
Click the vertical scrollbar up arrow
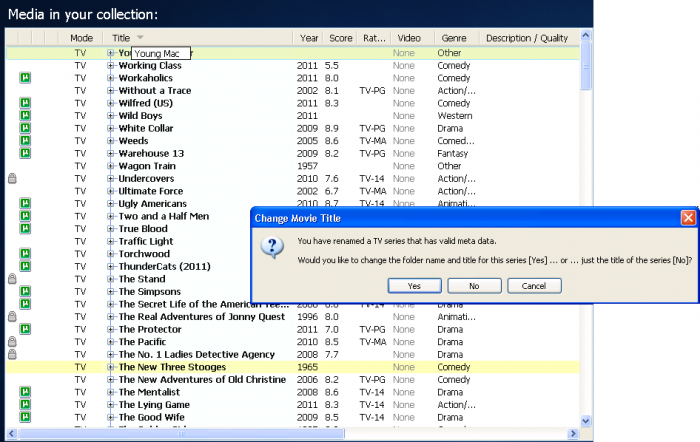[x=586, y=35]
